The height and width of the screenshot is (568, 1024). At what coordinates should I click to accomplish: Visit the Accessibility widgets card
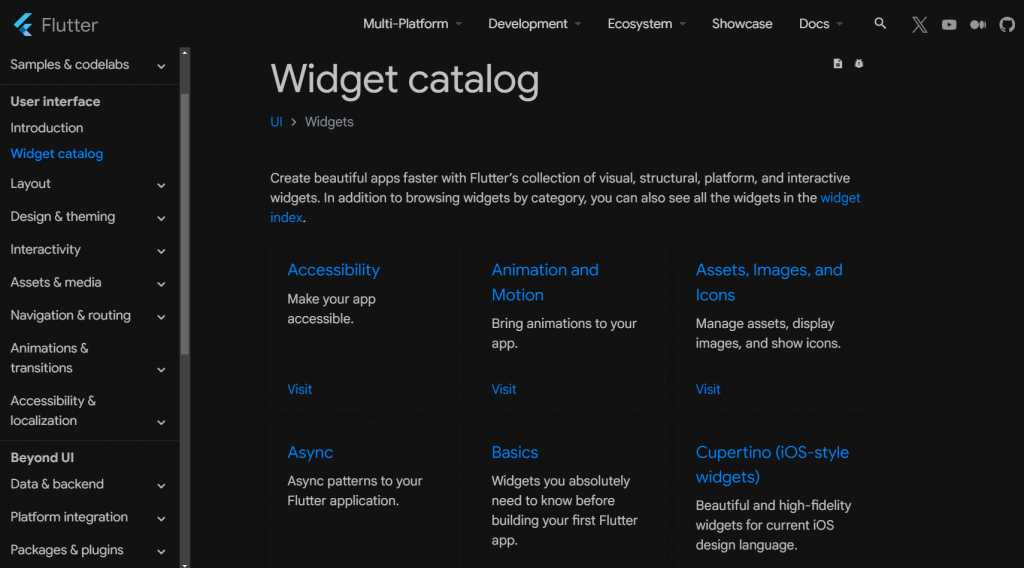click(300, 389)
